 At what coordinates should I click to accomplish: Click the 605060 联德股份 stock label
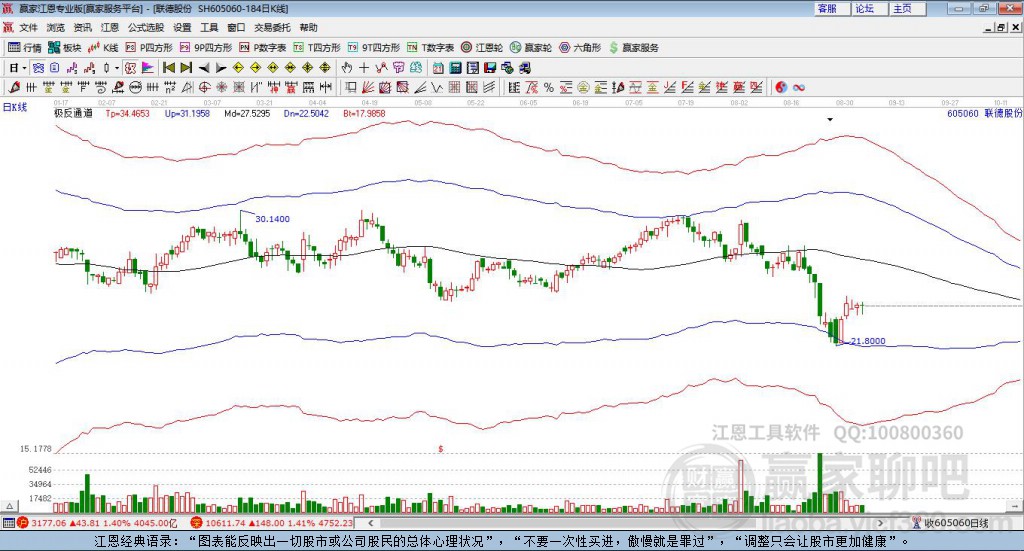pyautogui.click(x=984, y=113)
